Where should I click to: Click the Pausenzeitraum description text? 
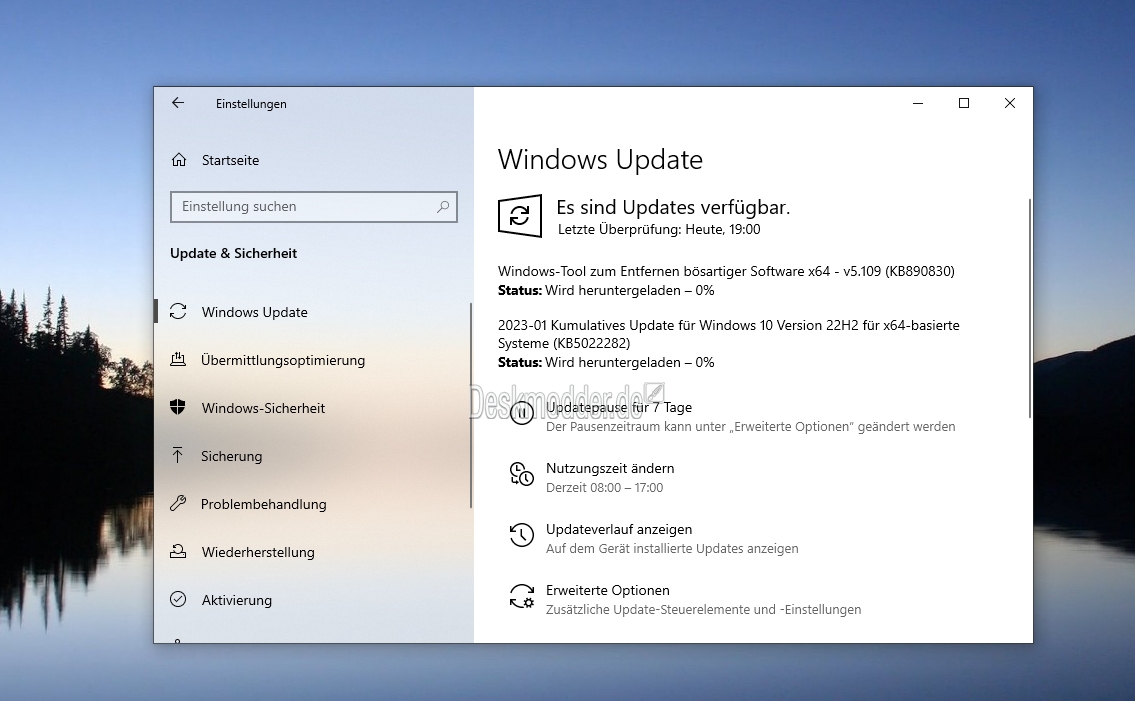pos(751,427)
